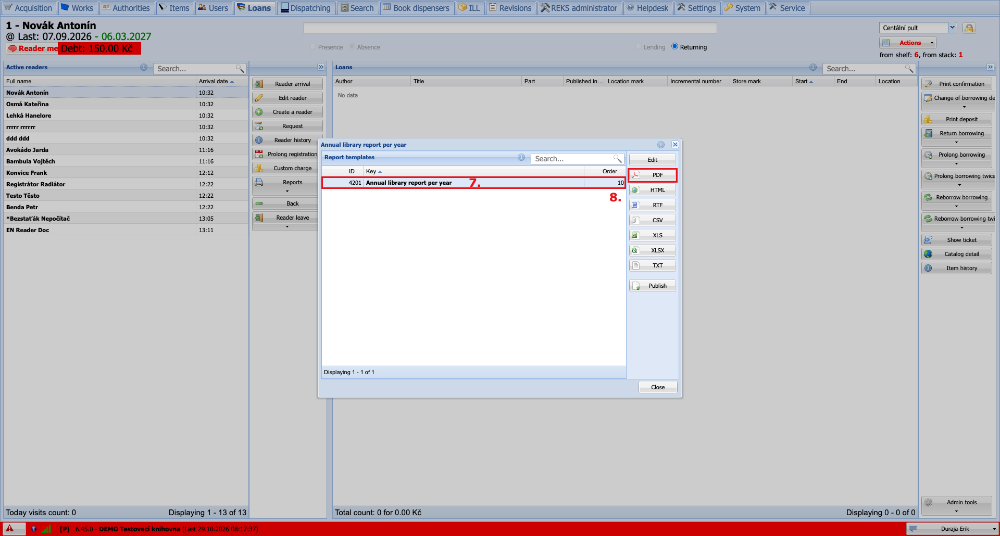
Task: Export the report as RTF
Action: tap(652, 205)
